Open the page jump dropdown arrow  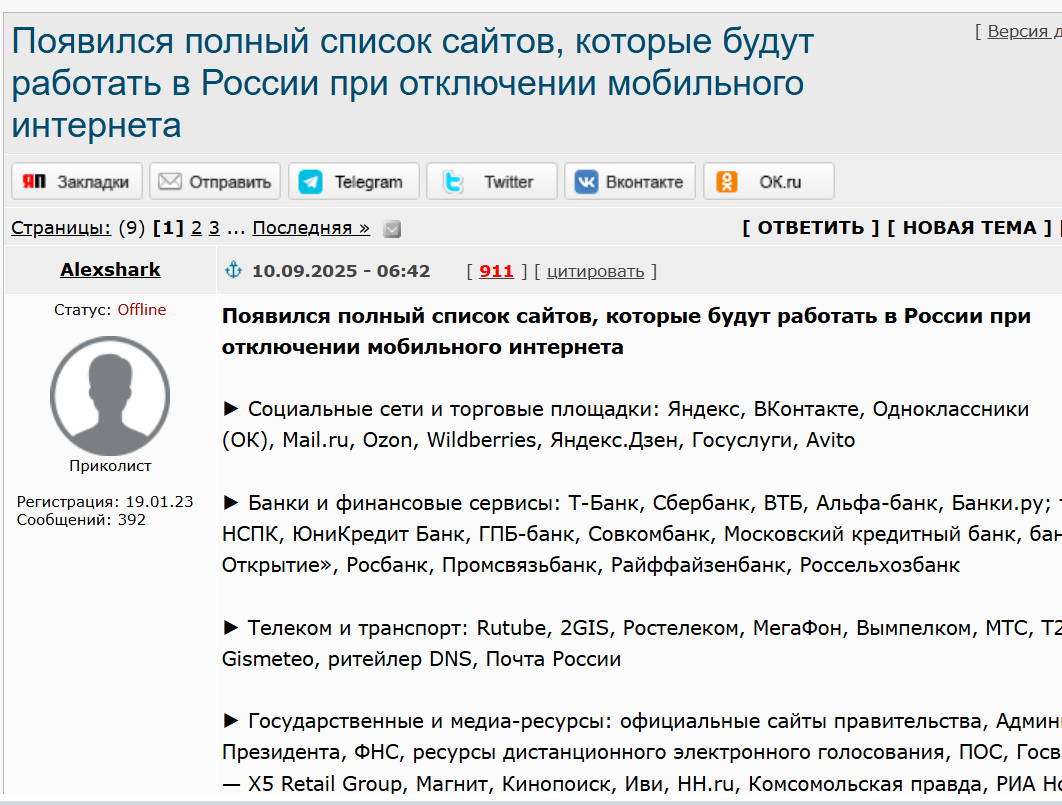pyautogui.click(x=392, y=230)
